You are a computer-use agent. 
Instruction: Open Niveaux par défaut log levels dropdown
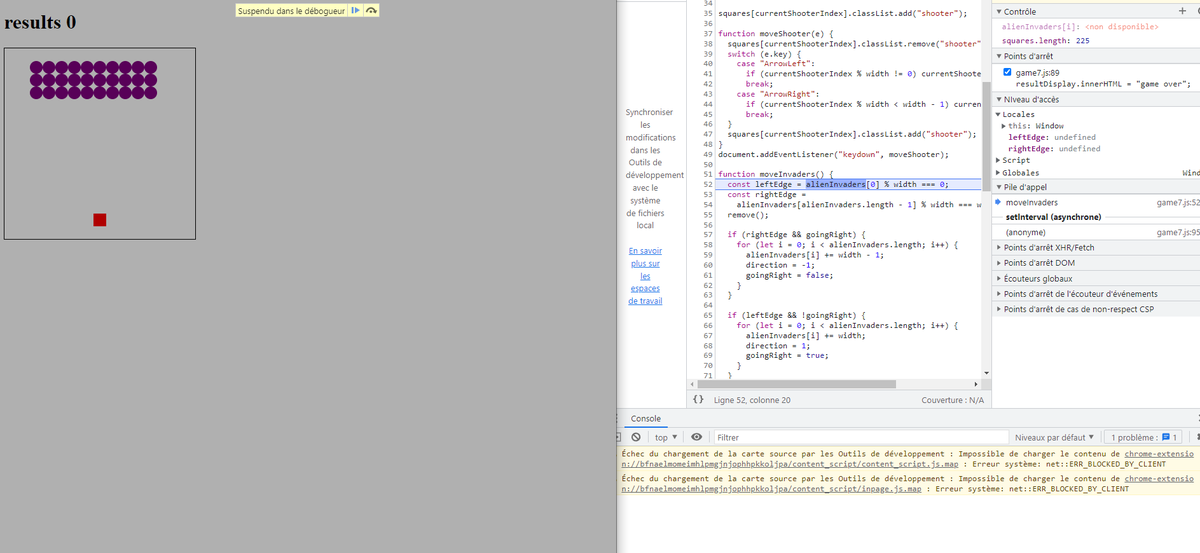click(x=1055, y=437)
